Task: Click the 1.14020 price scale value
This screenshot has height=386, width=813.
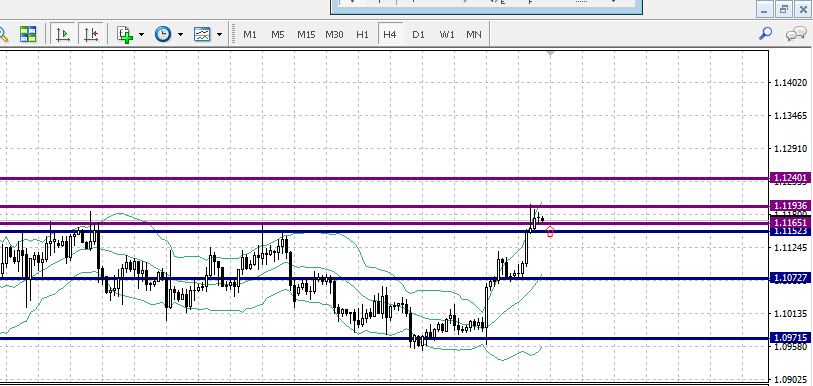Action: pyautogui.click(x=790, y=82)
